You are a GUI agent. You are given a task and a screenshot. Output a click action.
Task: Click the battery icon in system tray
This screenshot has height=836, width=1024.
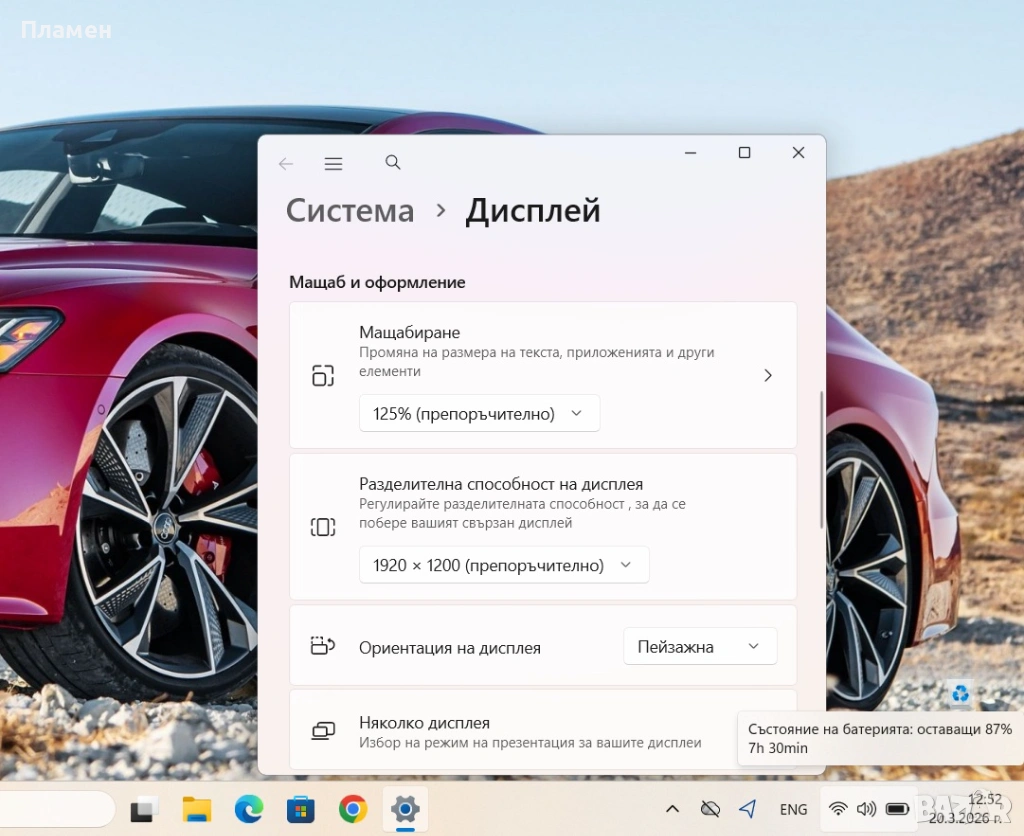[897, 809]
